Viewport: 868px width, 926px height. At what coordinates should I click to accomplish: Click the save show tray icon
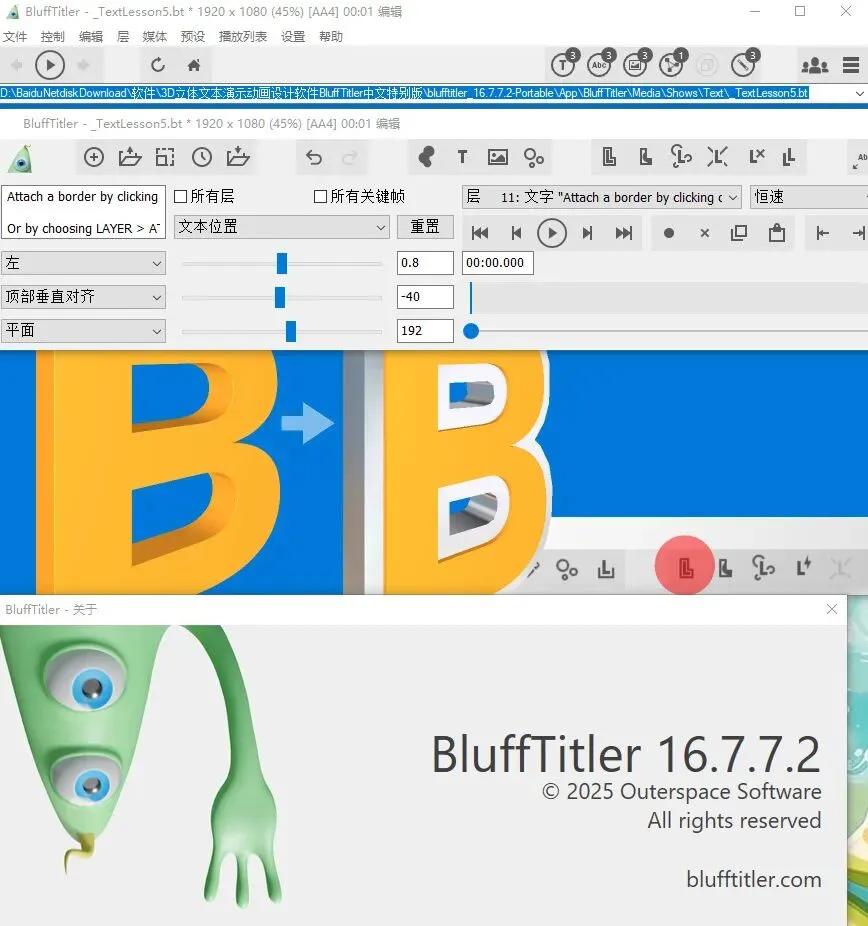tap(238, 156)
